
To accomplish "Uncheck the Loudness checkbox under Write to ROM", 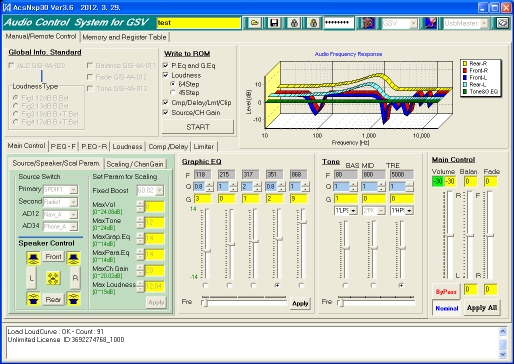I will click(x=166, y=75).
